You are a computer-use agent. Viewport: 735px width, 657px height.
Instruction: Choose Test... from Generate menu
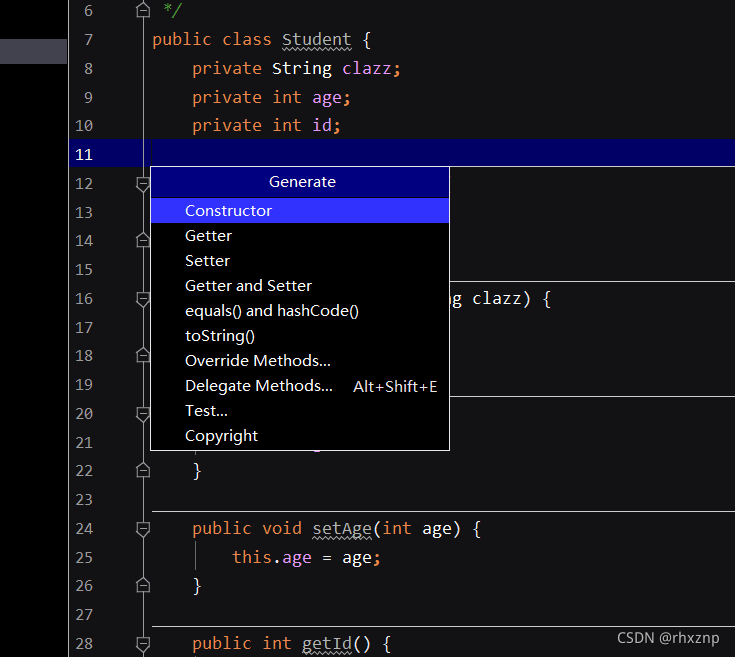300,411
